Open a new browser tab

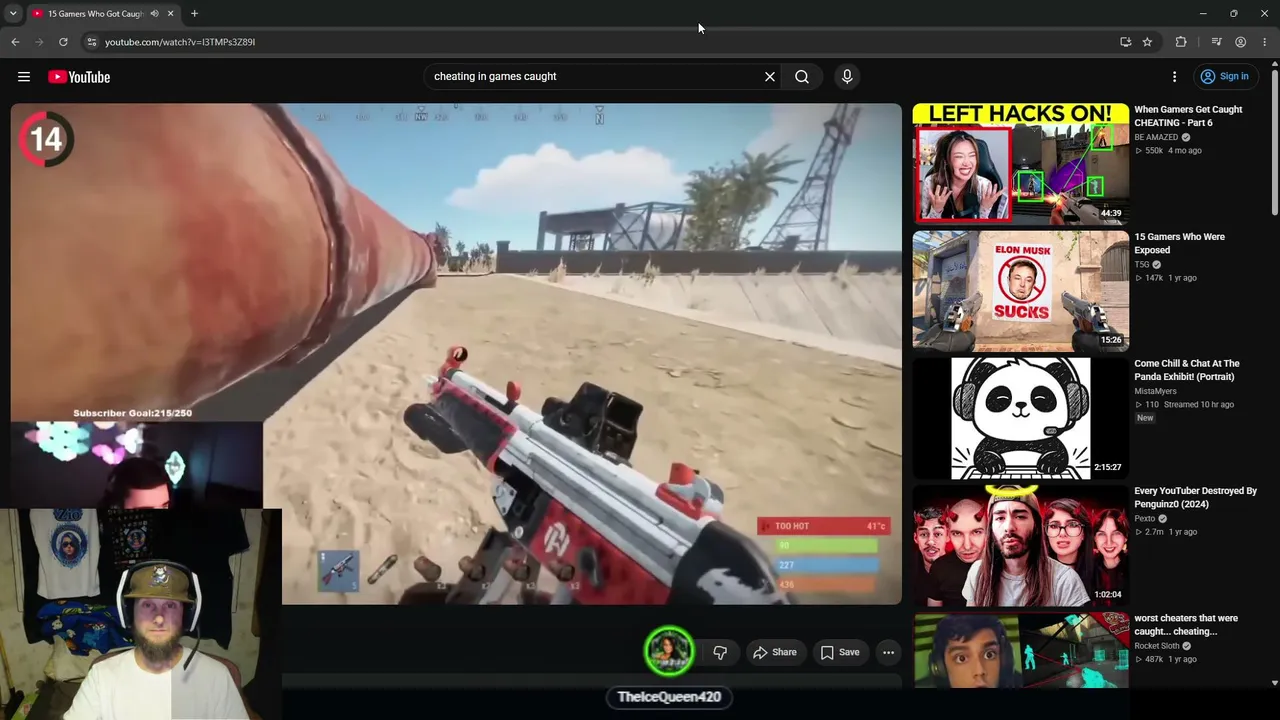[194, 14]
